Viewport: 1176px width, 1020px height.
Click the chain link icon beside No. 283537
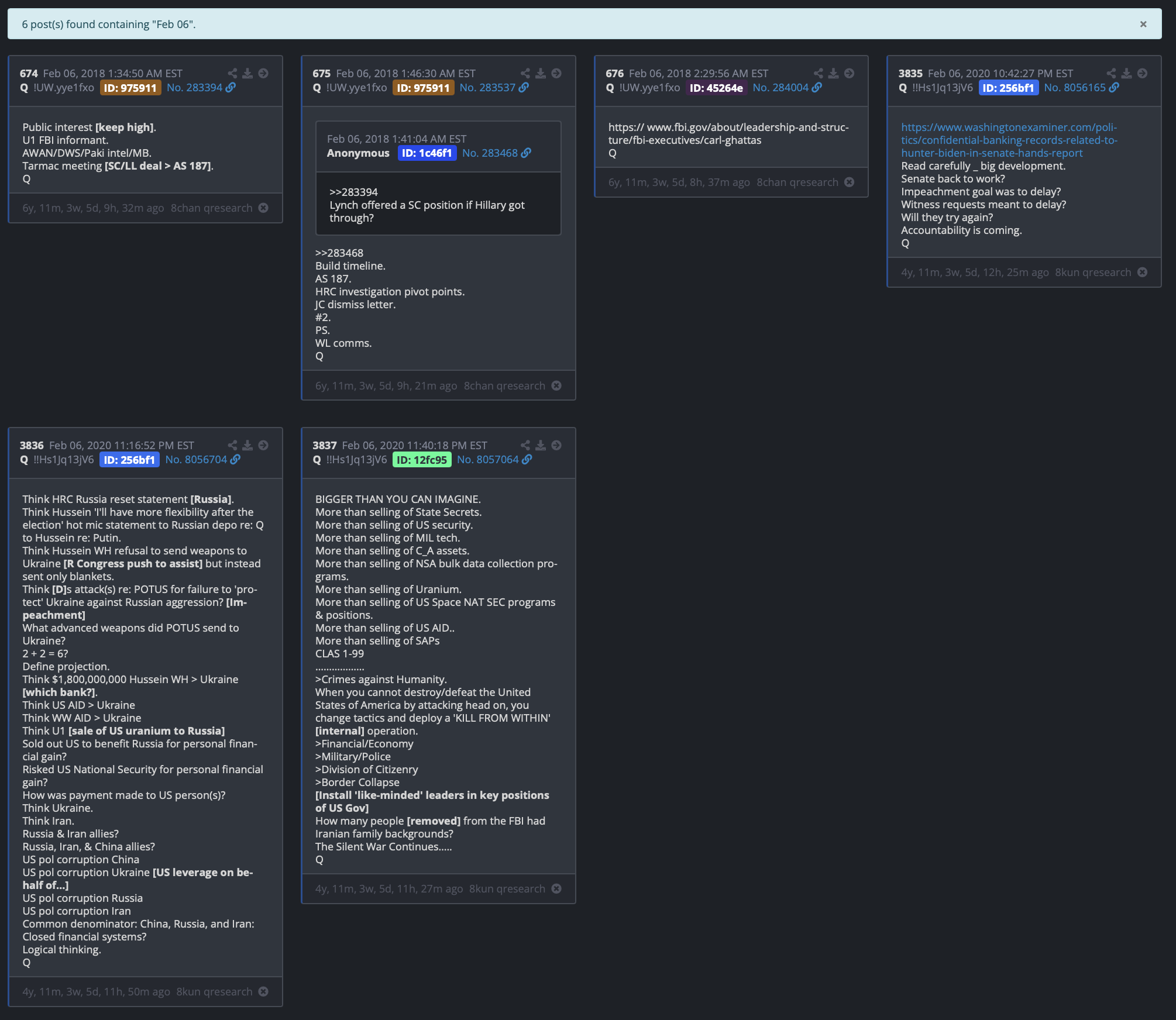[524, 87]
